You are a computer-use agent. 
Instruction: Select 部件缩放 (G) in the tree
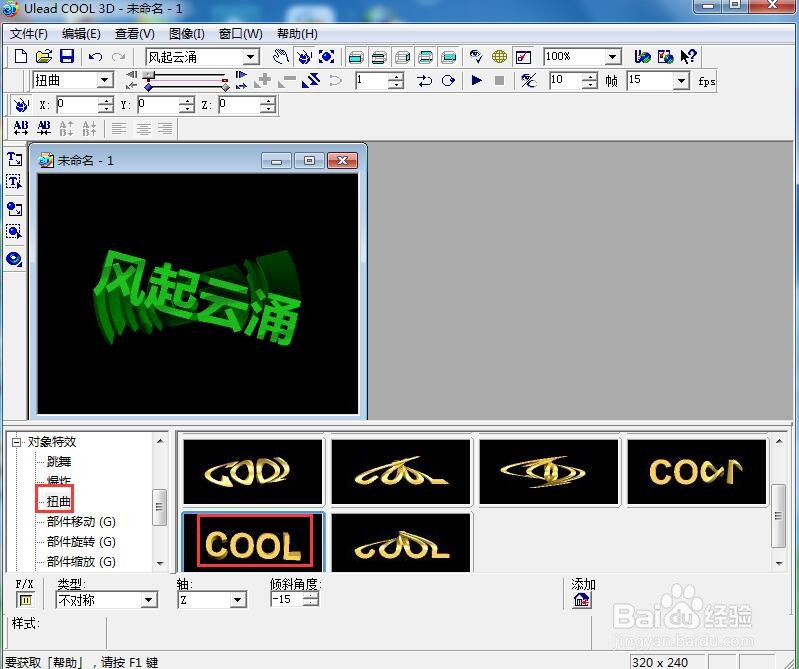tap(81, 561)
